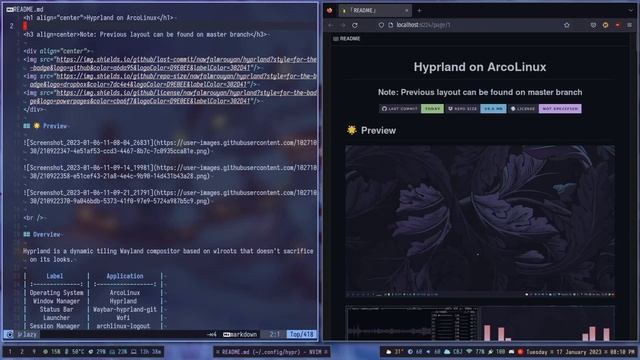Viewport: 640px width, 360px height.
Task: Click the README.md NVIM window title in Waybar
Action: click(x=271, y=352)
